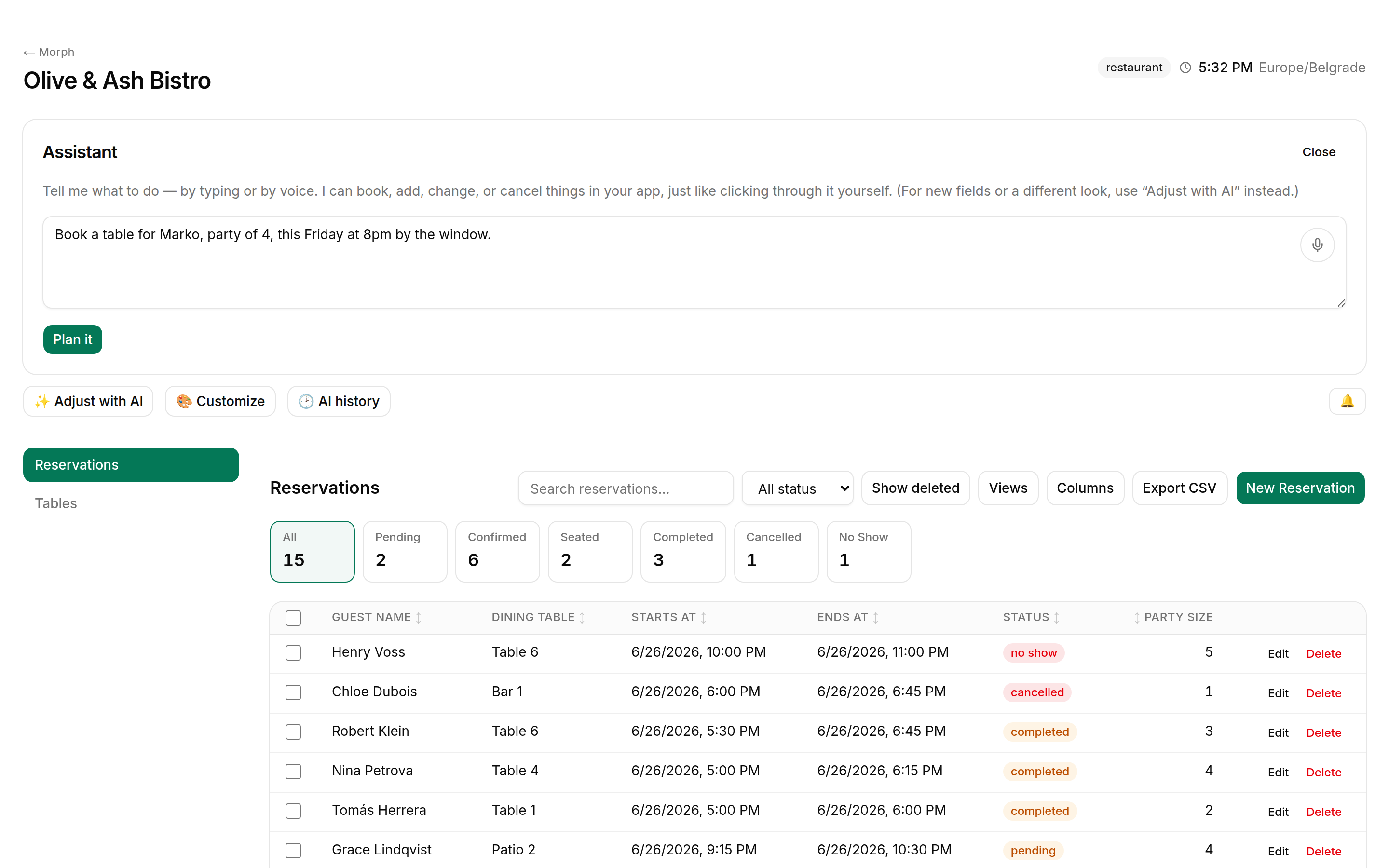Open AI history
This screenshot has width=1389, height=868.
339,401
